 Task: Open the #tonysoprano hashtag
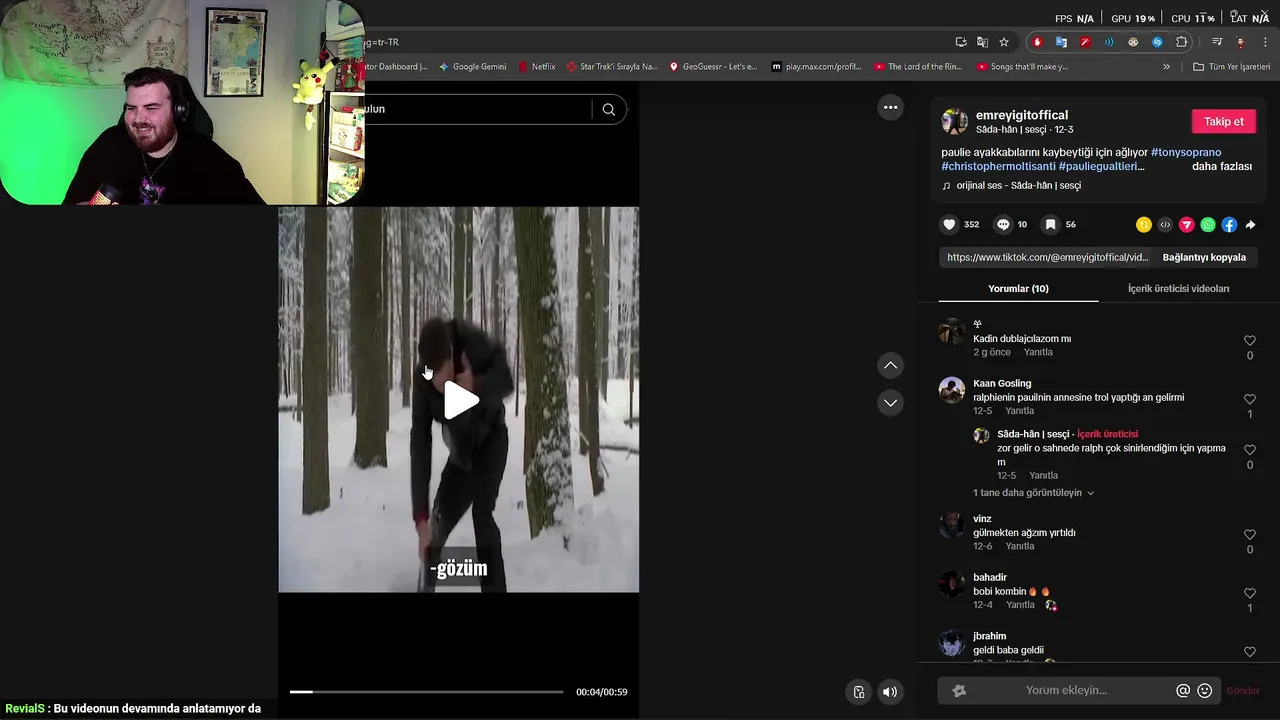coord(1186,152)
